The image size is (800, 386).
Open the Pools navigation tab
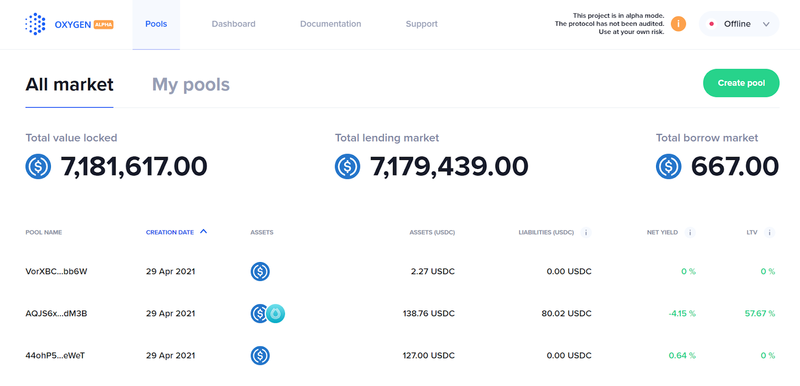[156, 24]
